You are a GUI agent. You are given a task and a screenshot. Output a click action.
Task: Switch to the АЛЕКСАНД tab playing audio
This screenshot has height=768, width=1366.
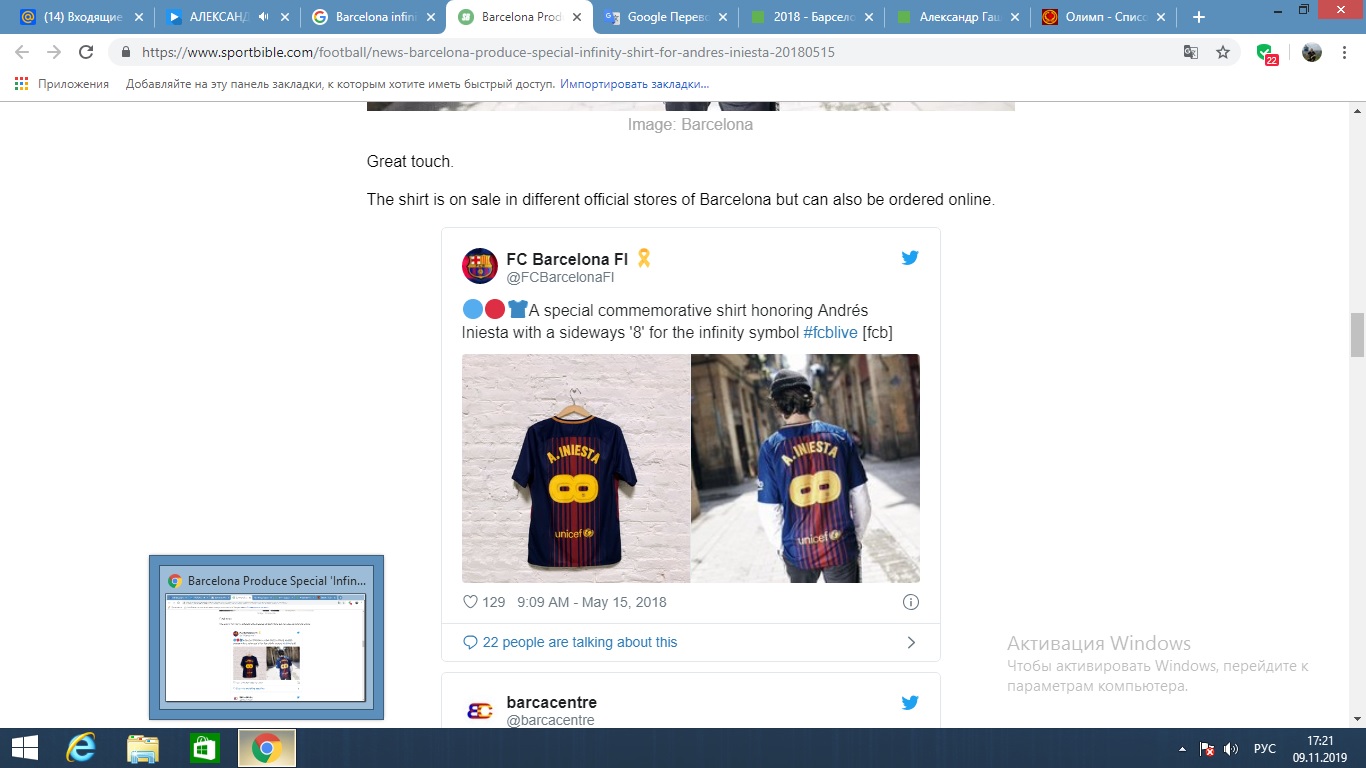[x=217, y=17]
